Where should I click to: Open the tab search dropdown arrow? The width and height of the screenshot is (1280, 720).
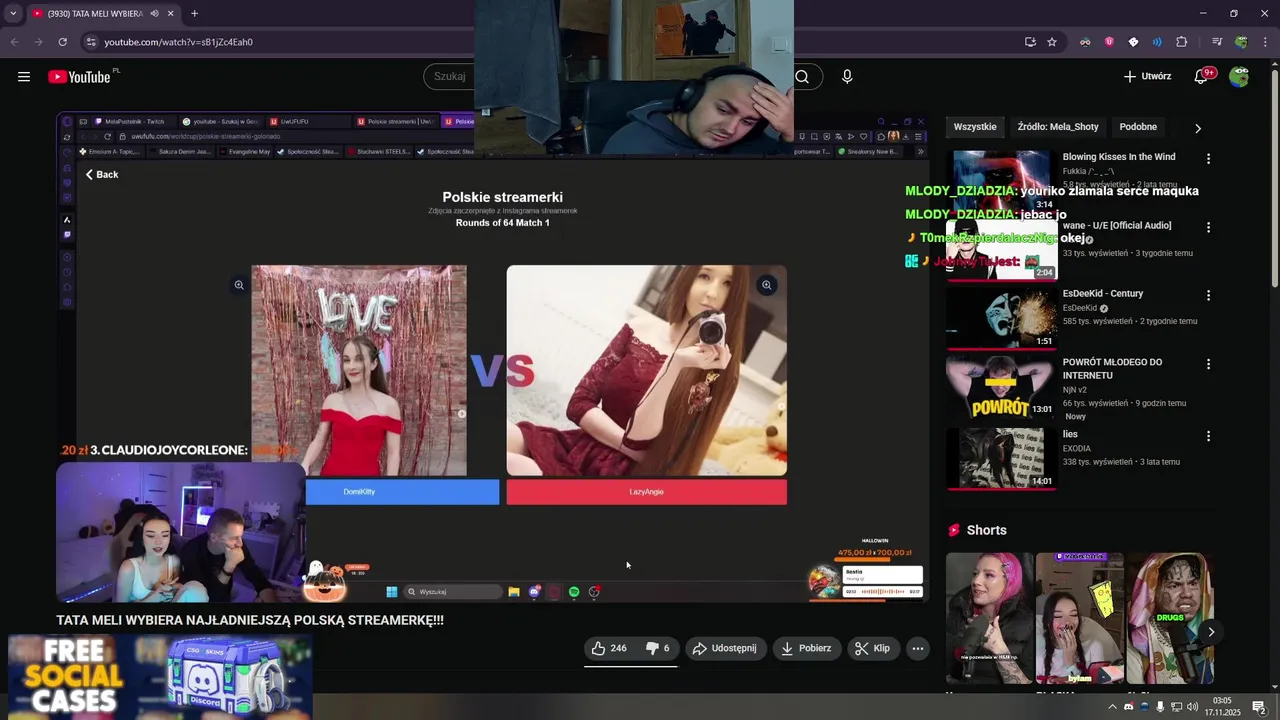(13, 14)
